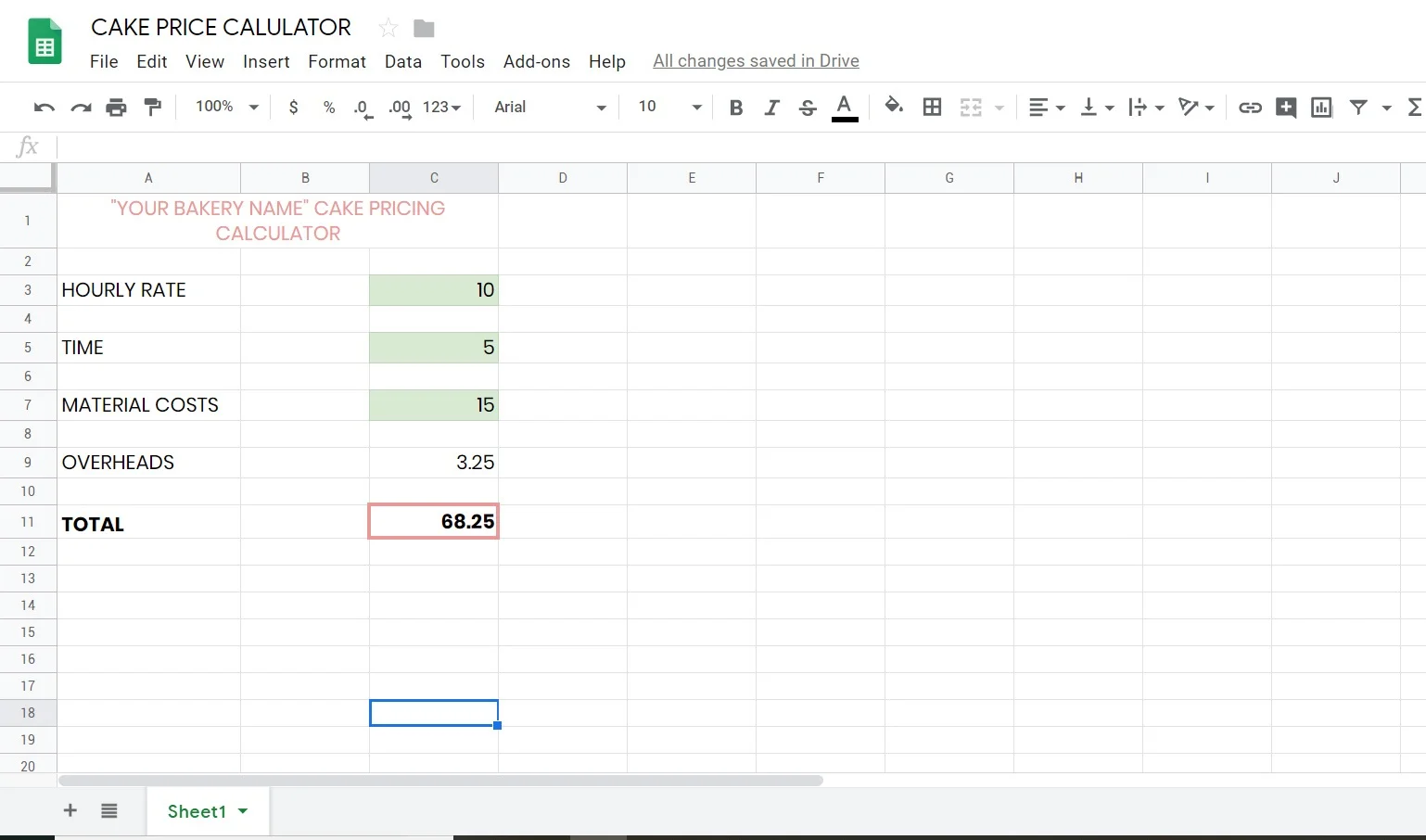Open the zoom level dropdown
Image resolution: width=1426 pixels, height=840 pixels.
[223, 107]
